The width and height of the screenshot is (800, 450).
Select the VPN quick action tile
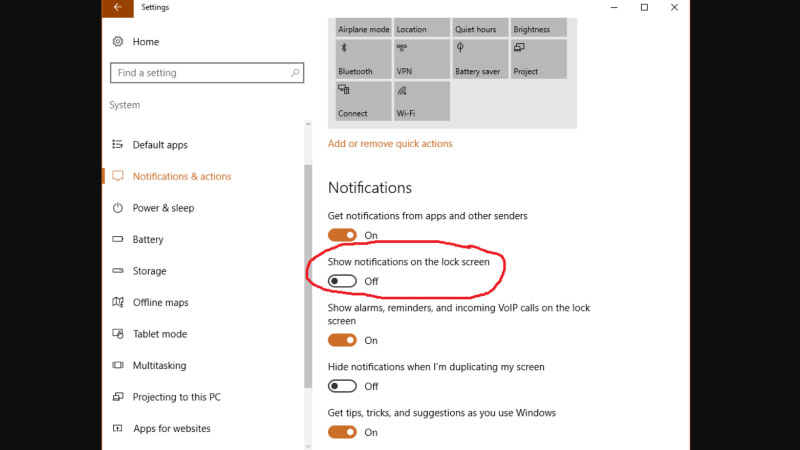point(421,60)
